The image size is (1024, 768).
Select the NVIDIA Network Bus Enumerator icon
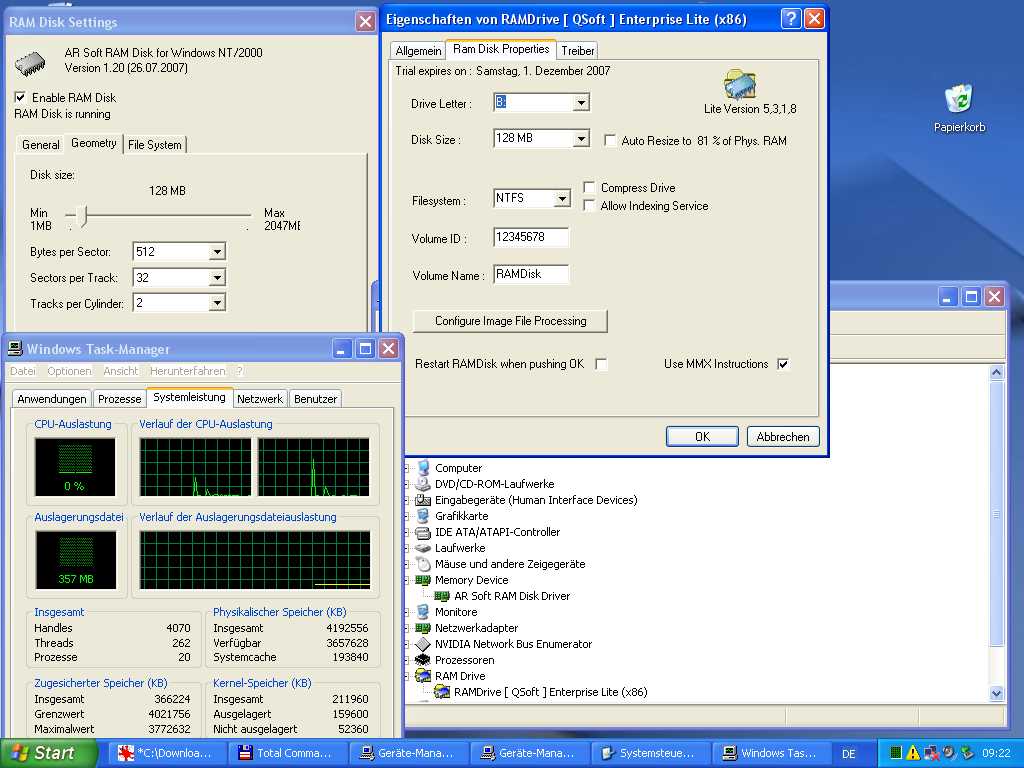point(423,644)
